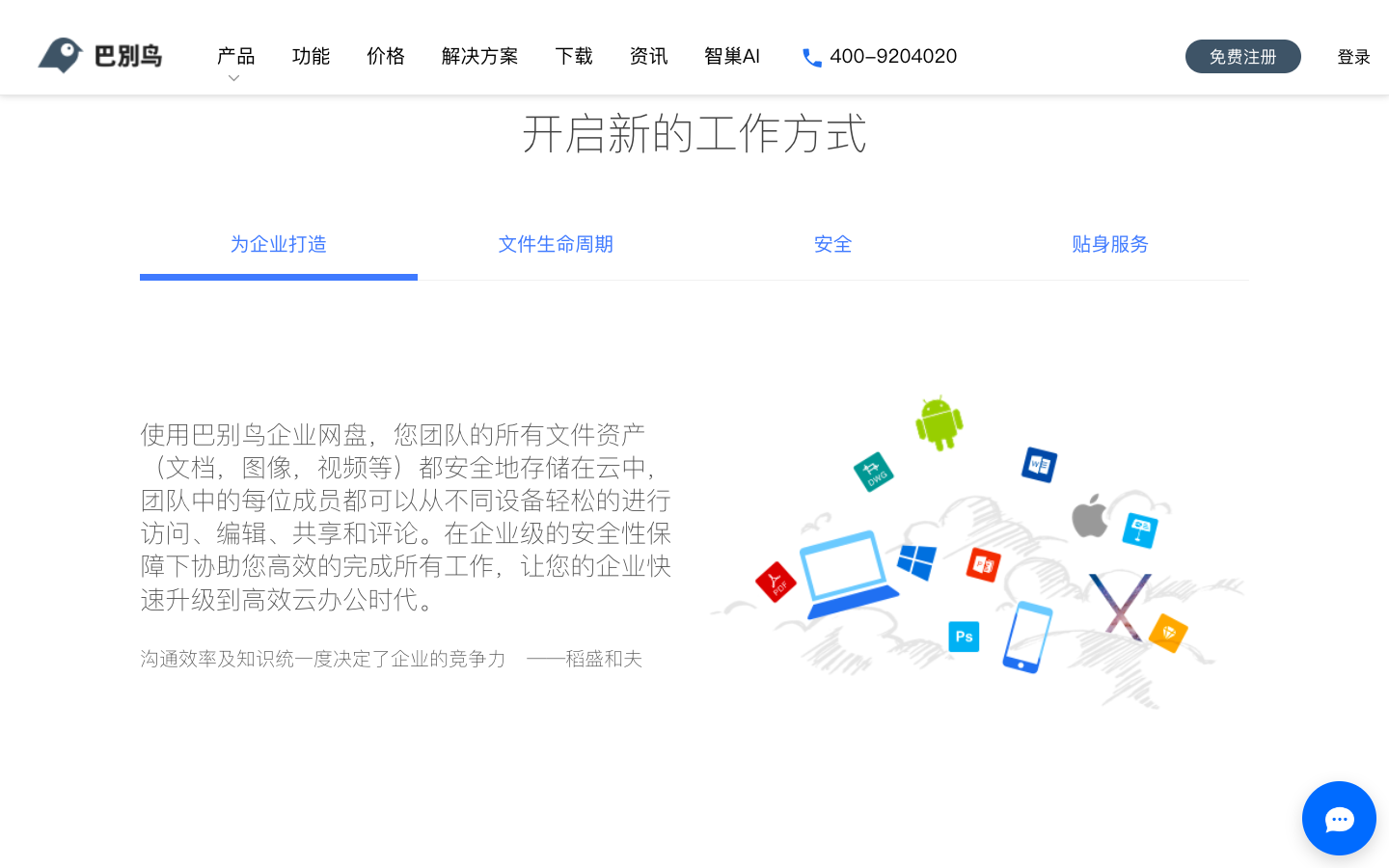Click the 免费注册 button
Viewport: 1389px width, 868px height.
(1242, 56)
